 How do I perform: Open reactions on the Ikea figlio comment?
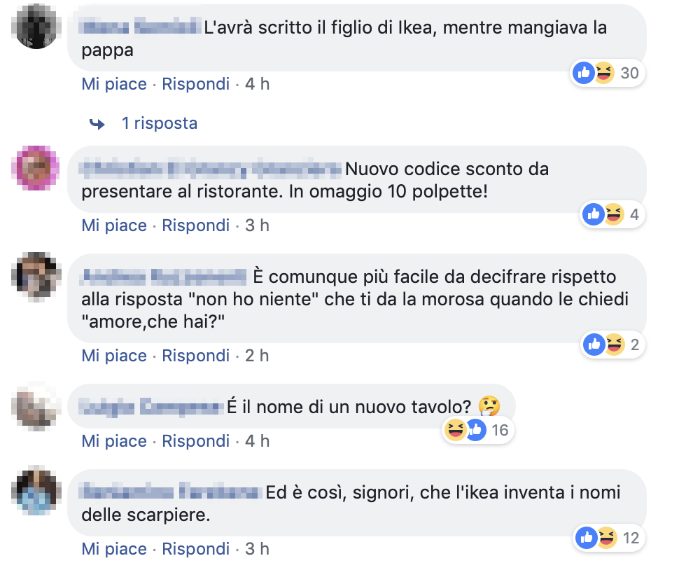(x=607, y=73)
